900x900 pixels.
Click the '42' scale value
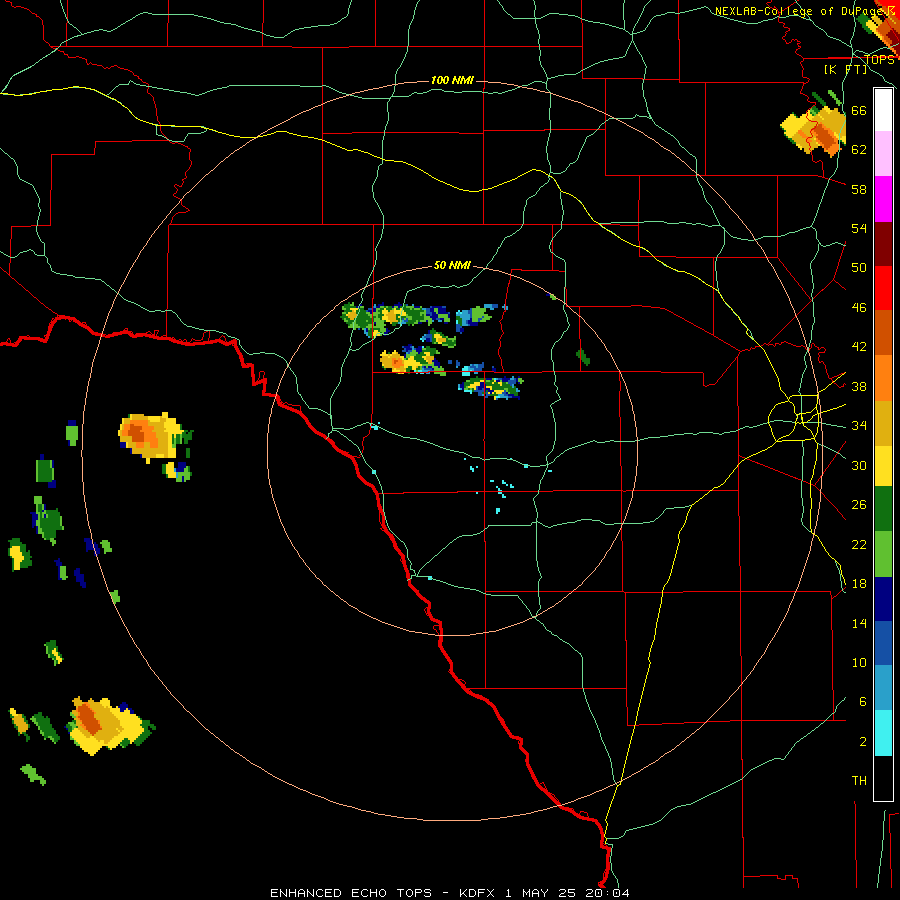tap(859, 347)
